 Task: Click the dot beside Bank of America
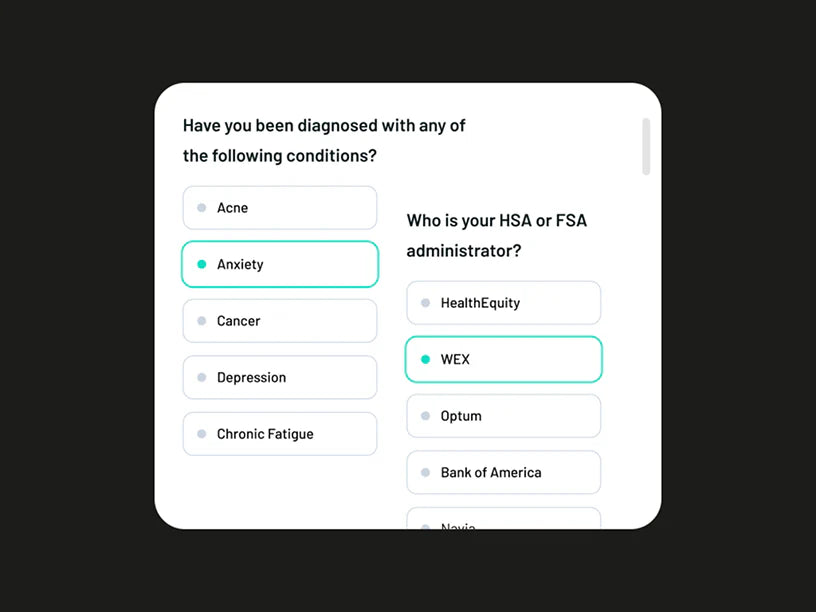[426, 472]
